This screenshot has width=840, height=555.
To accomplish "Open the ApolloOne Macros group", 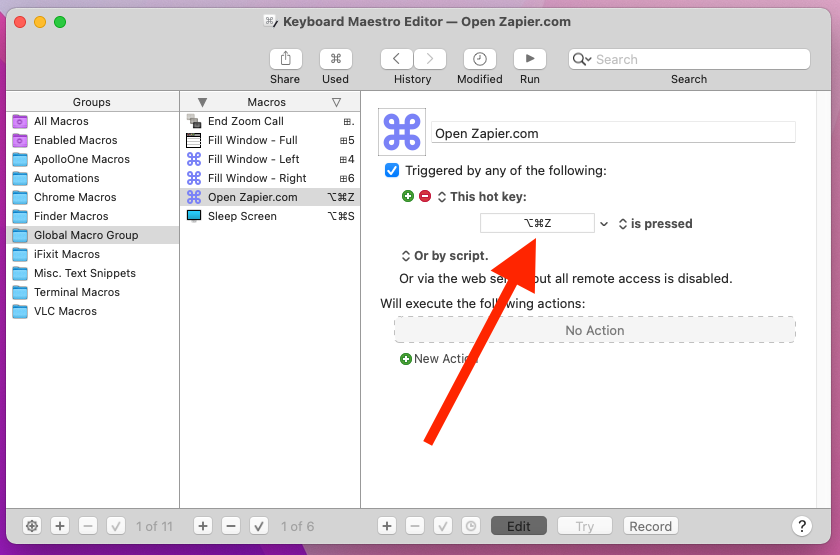I will coord(93,159).
